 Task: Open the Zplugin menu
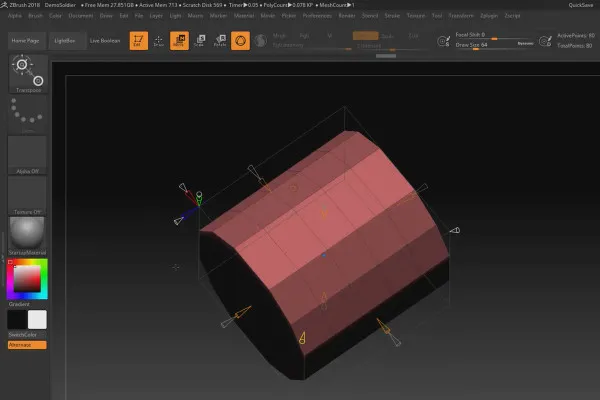[x=489, y=16]
